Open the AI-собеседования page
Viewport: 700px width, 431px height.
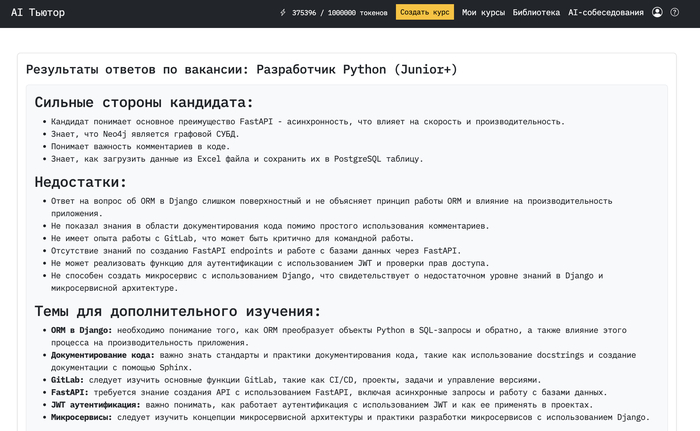[606, 13]
